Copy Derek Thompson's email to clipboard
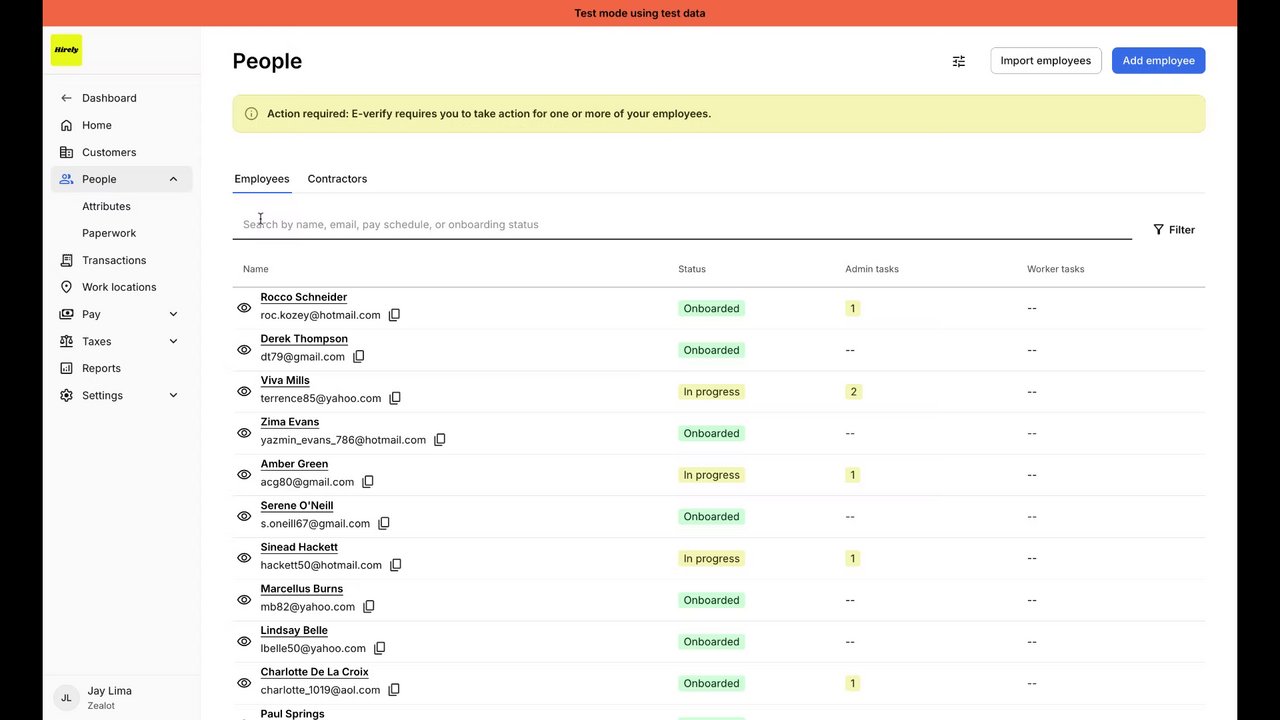This screenshot has height=720, width=1280. pyautogui.click(x=359, y=357)
